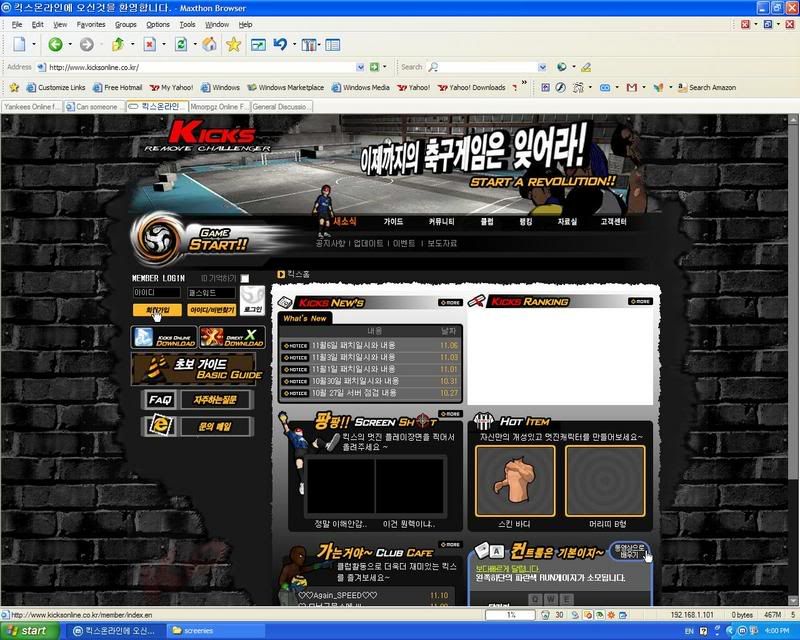Click the Windows Start button
The width and height of the screenshot is (800, 640).
click(28, 631)
